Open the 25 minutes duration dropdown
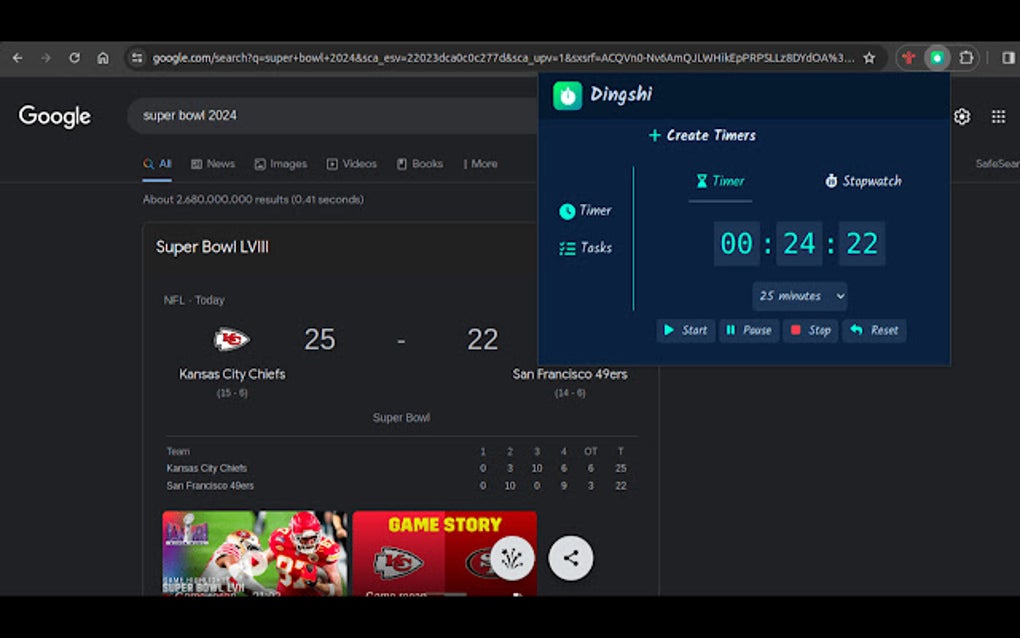The width and height of the screenshot is (1020, 638). coord(800,296)
